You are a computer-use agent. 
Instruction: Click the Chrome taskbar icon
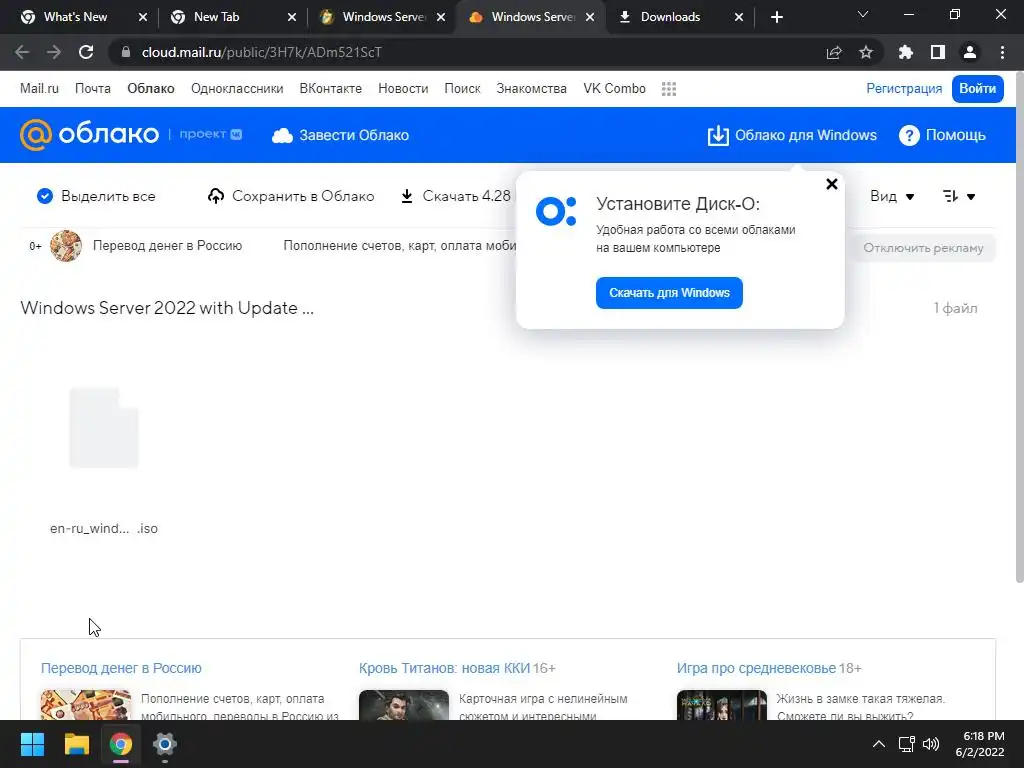tap(121, 744)
